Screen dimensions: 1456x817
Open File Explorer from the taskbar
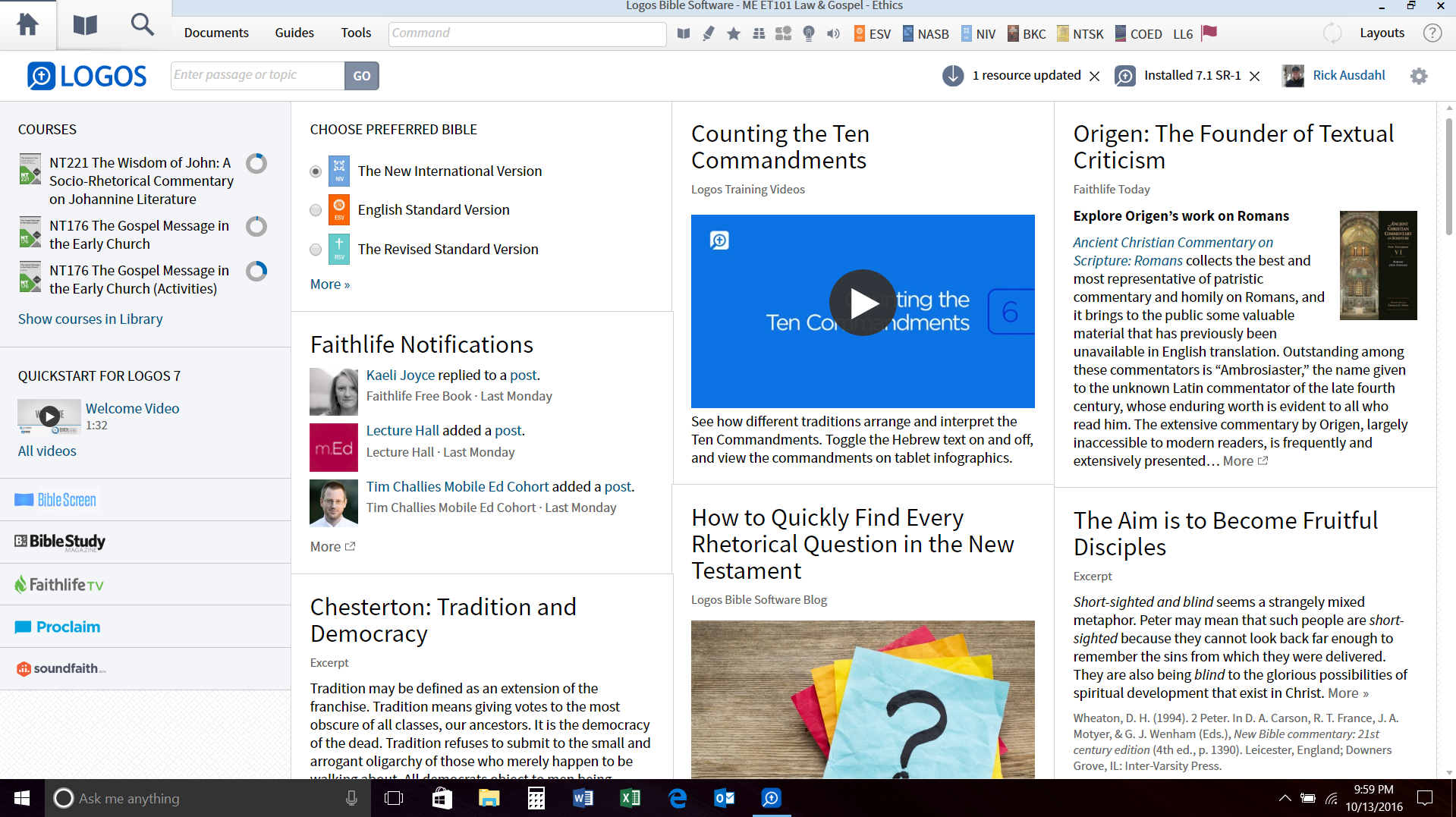(489, 798)
